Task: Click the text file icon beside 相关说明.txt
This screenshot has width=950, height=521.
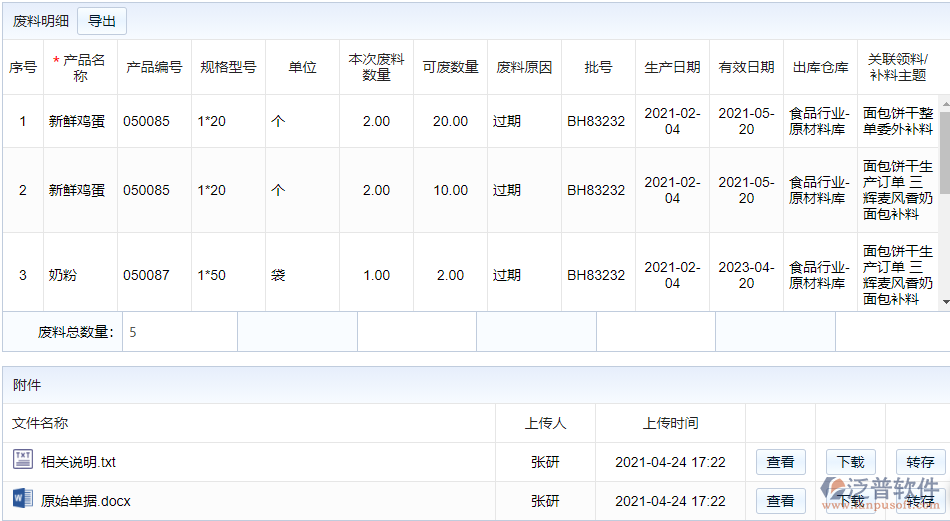Action: pyautogui.click(x=22, y=460)
